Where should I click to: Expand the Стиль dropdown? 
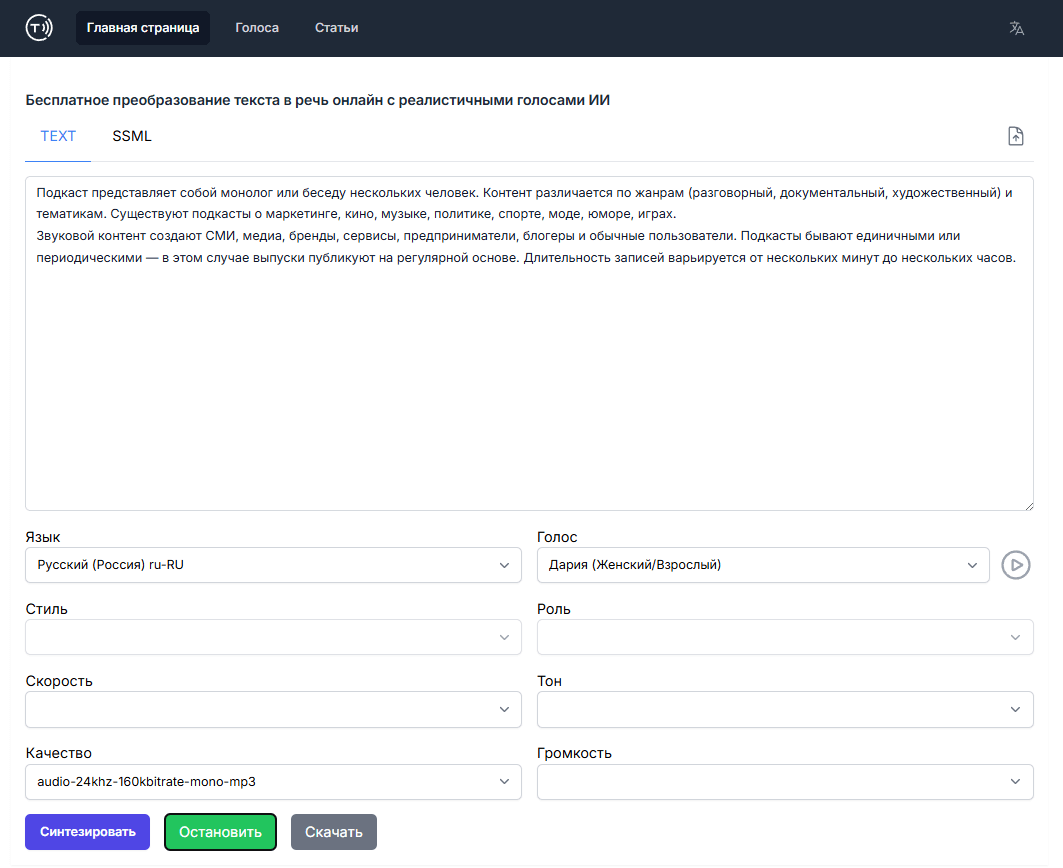273,637
